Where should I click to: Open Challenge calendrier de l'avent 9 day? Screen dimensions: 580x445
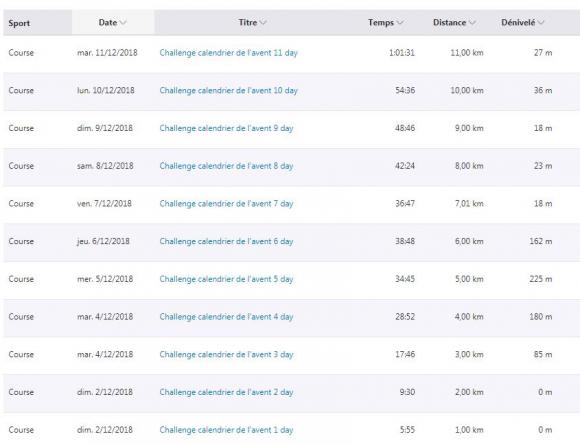[x=226, y=128]
